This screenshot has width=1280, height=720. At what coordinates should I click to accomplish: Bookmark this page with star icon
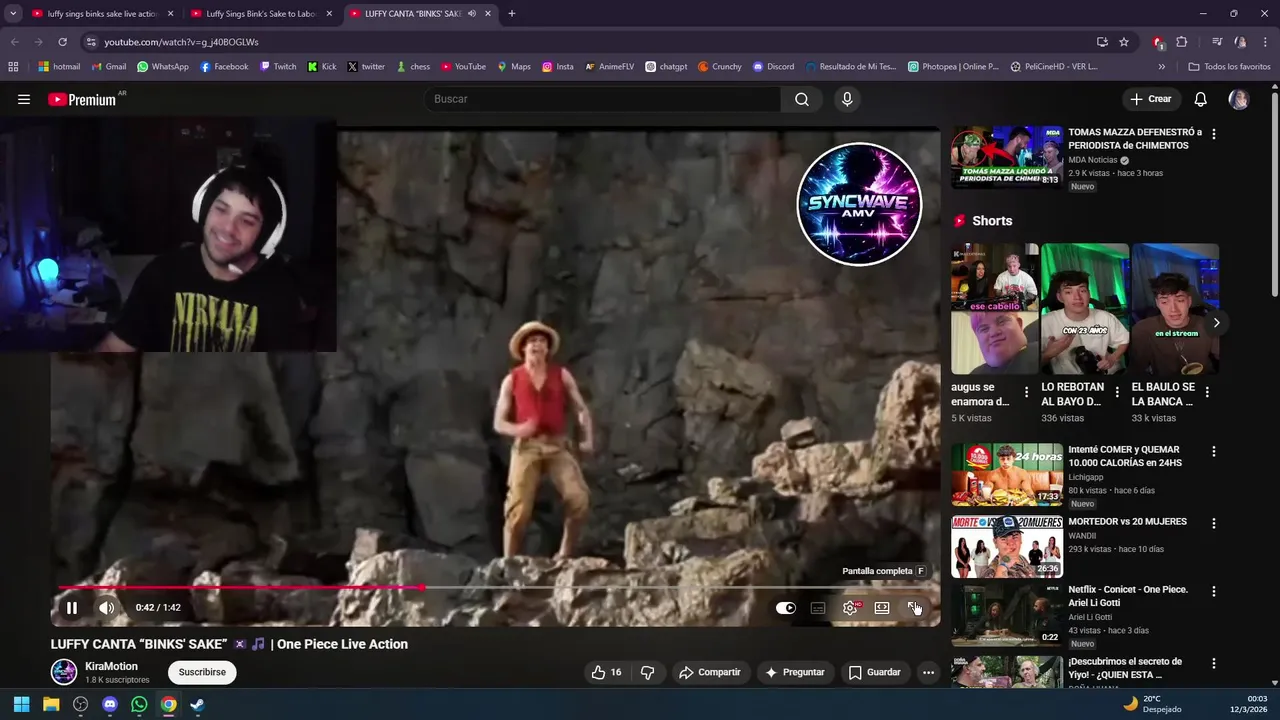pos(1124,42)
